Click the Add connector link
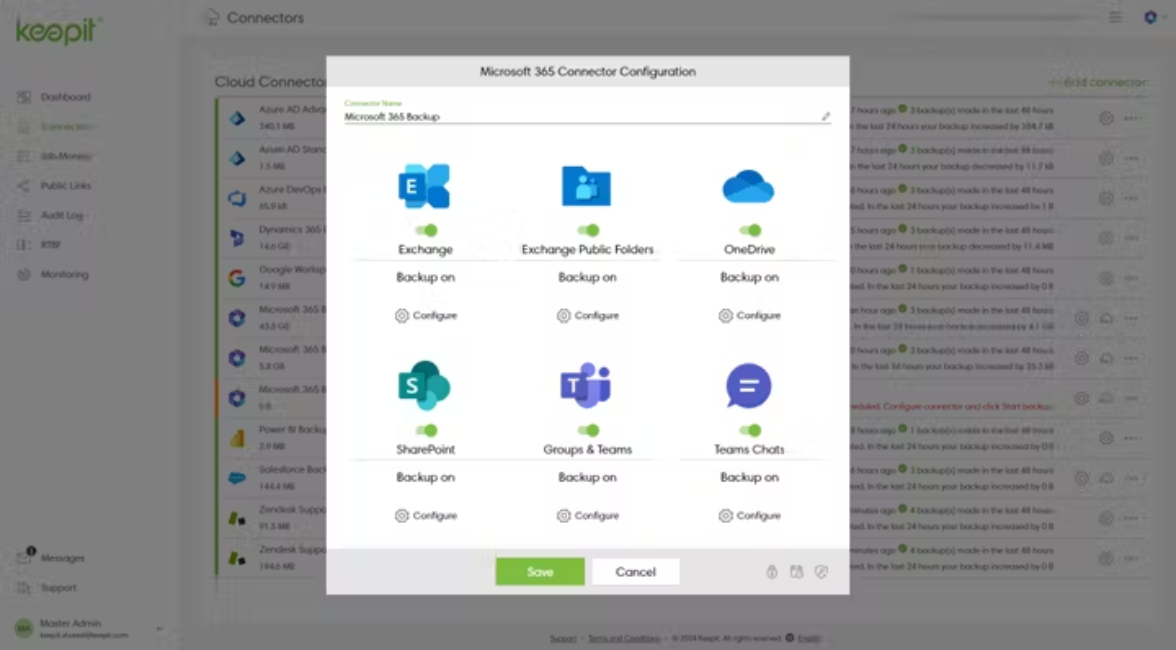This screenshot has height=650, width=1176. click(1098, 82)
